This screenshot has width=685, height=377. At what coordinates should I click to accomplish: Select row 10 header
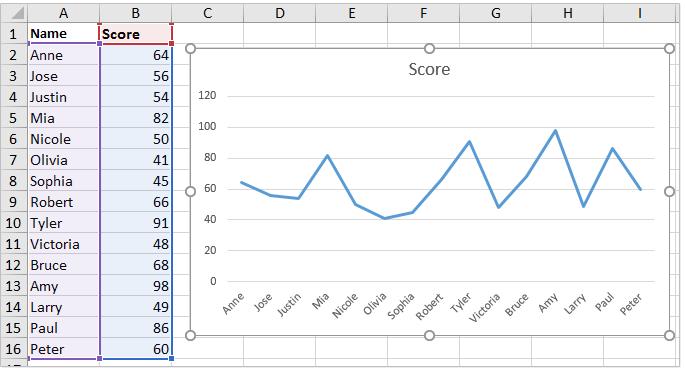(x=14, y=223)
